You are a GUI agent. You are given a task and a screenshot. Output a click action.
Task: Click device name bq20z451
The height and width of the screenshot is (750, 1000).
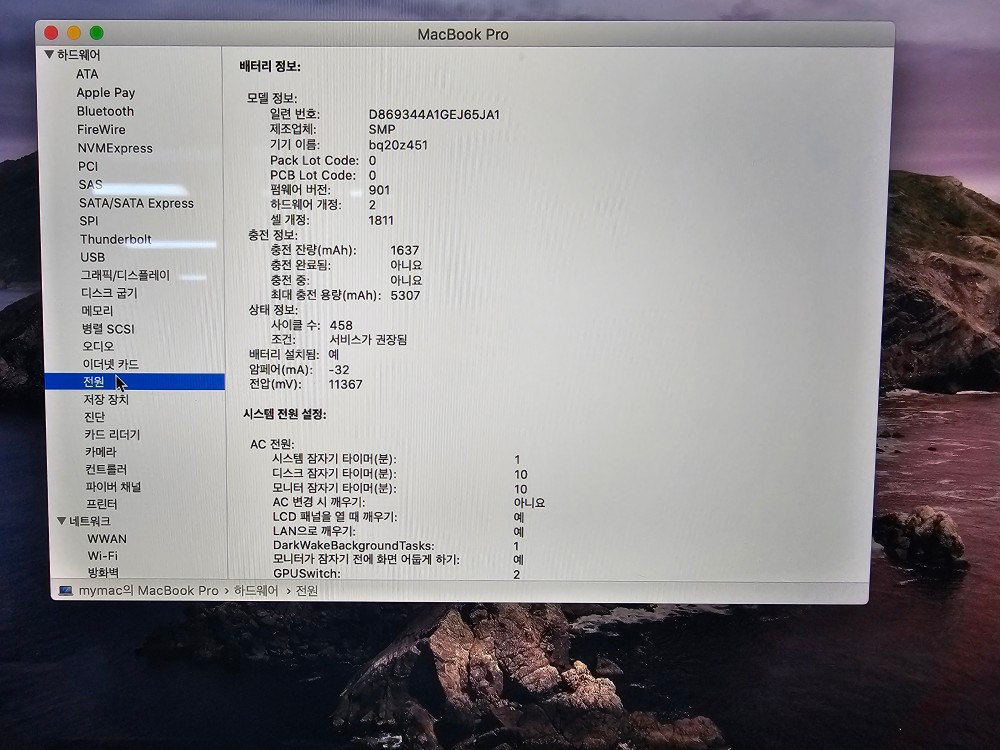[x=398, y=145]
